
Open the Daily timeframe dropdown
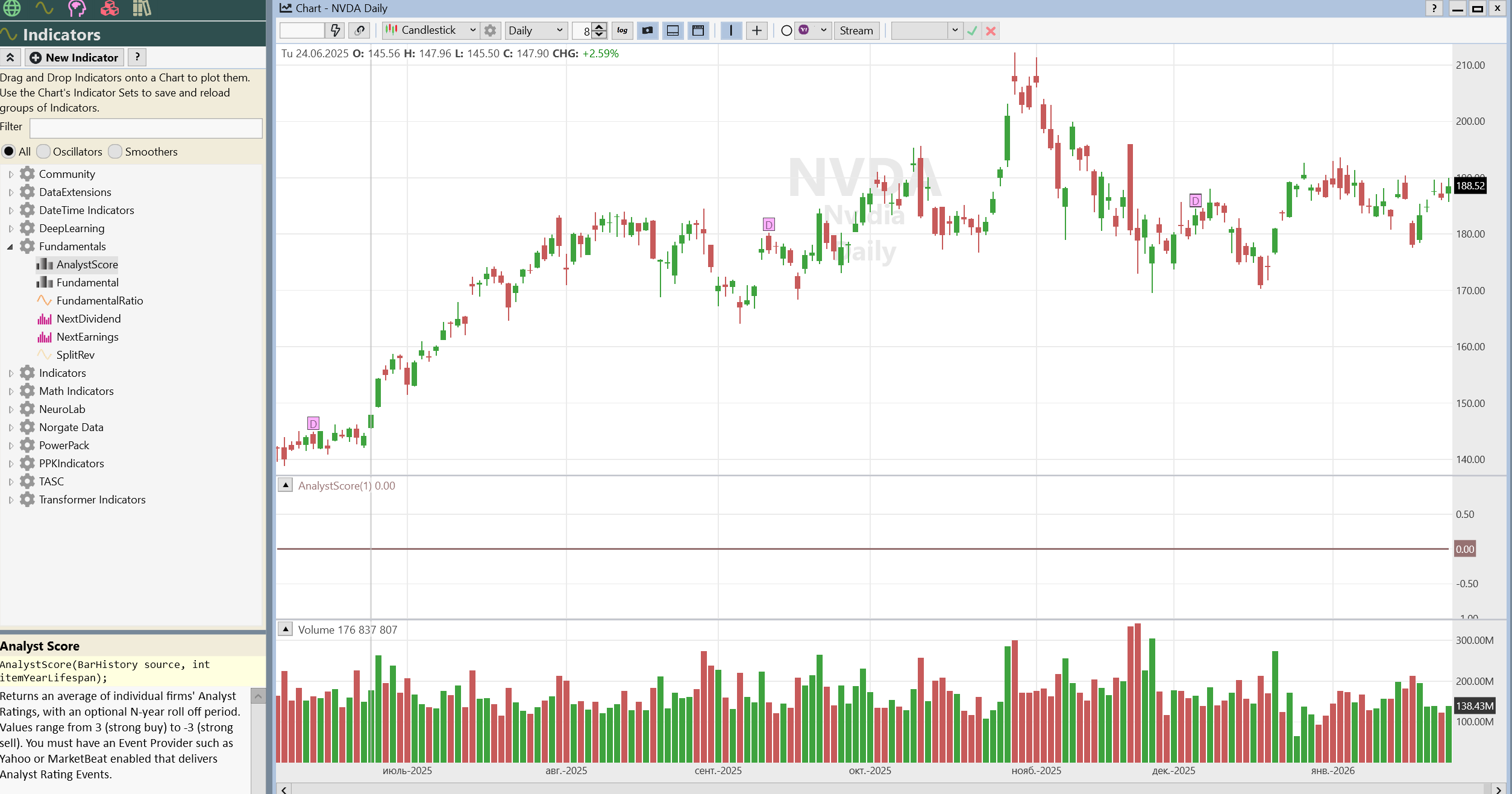point(536,31)
